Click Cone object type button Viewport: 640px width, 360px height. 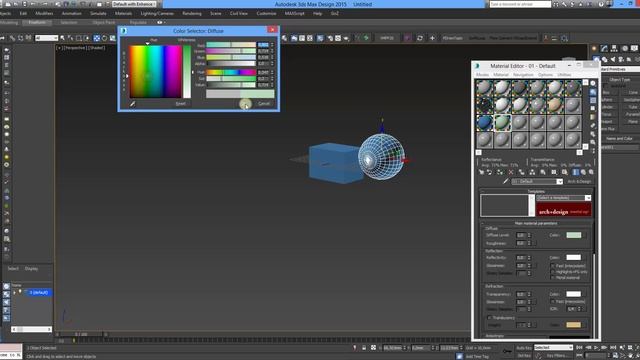click(633, 93)
